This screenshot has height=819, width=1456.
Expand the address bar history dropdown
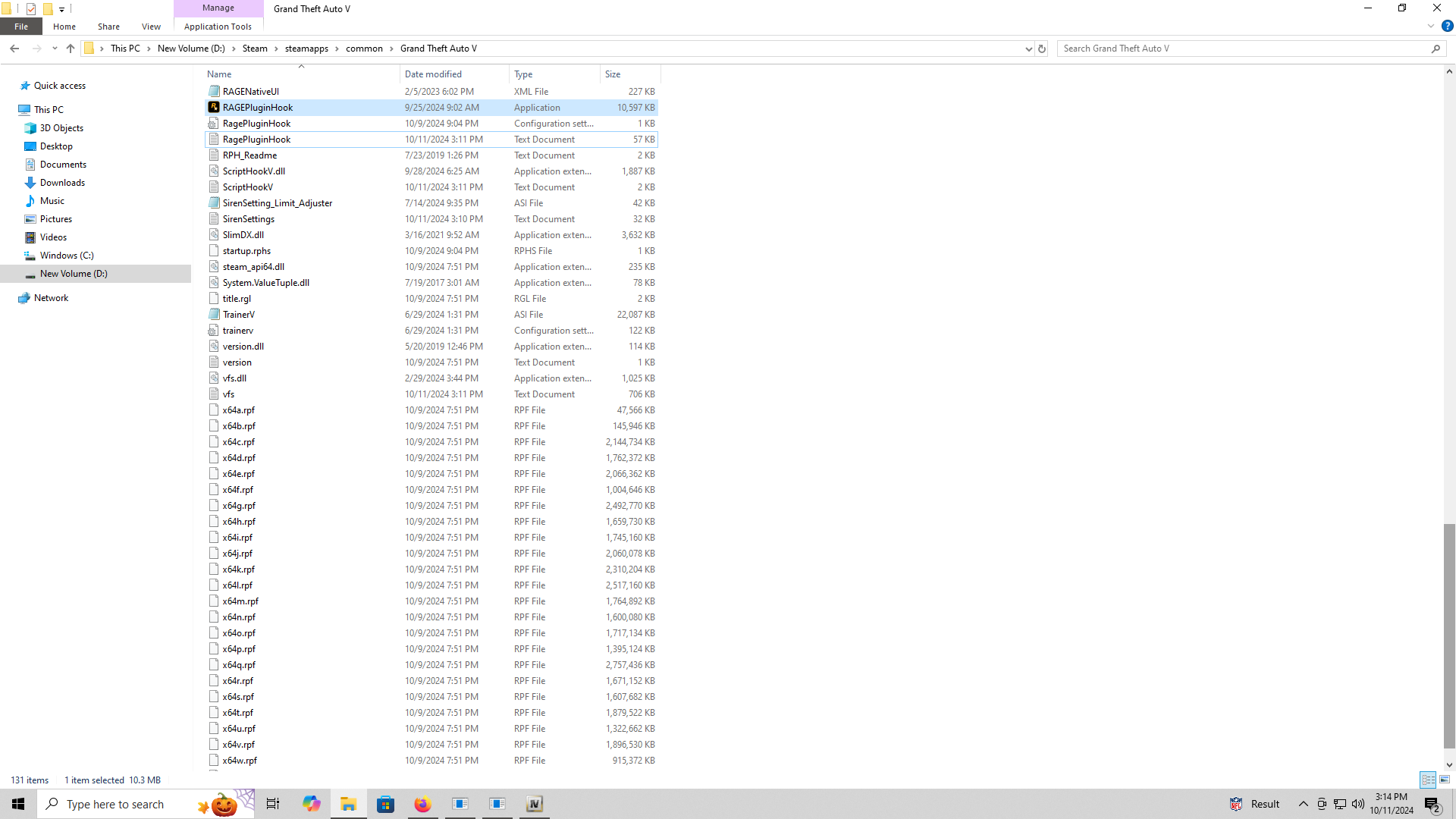click(1028, 49)
